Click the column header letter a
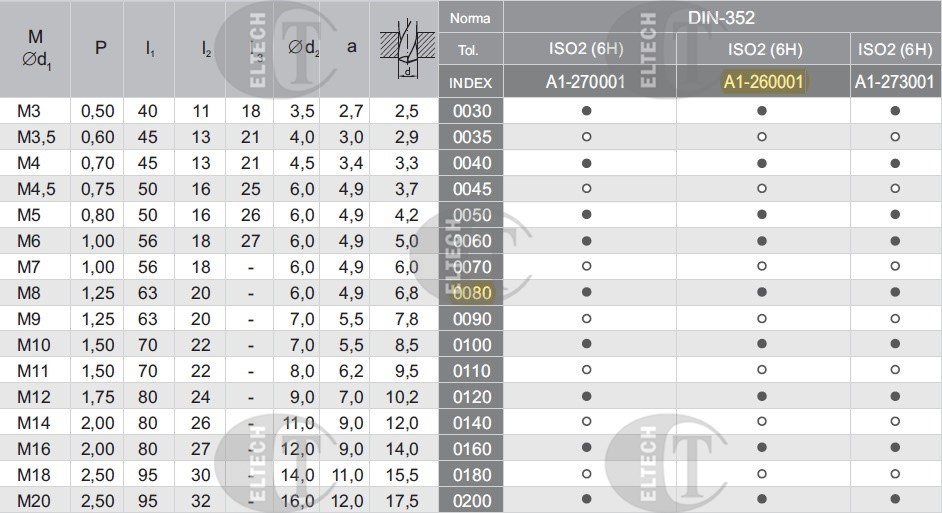 click(x=351, y=47)
